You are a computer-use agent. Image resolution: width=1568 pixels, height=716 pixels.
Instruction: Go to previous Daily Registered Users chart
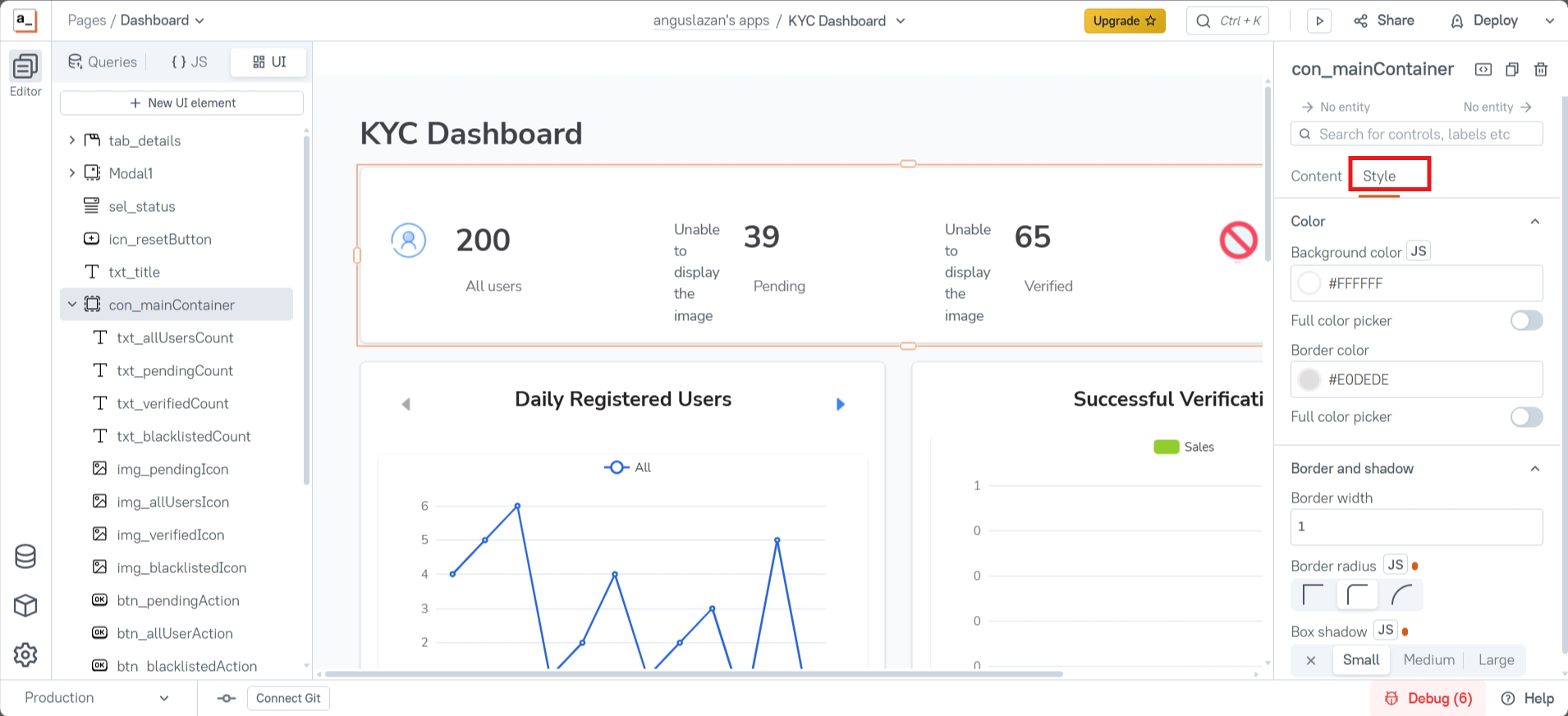click(406, 404)
